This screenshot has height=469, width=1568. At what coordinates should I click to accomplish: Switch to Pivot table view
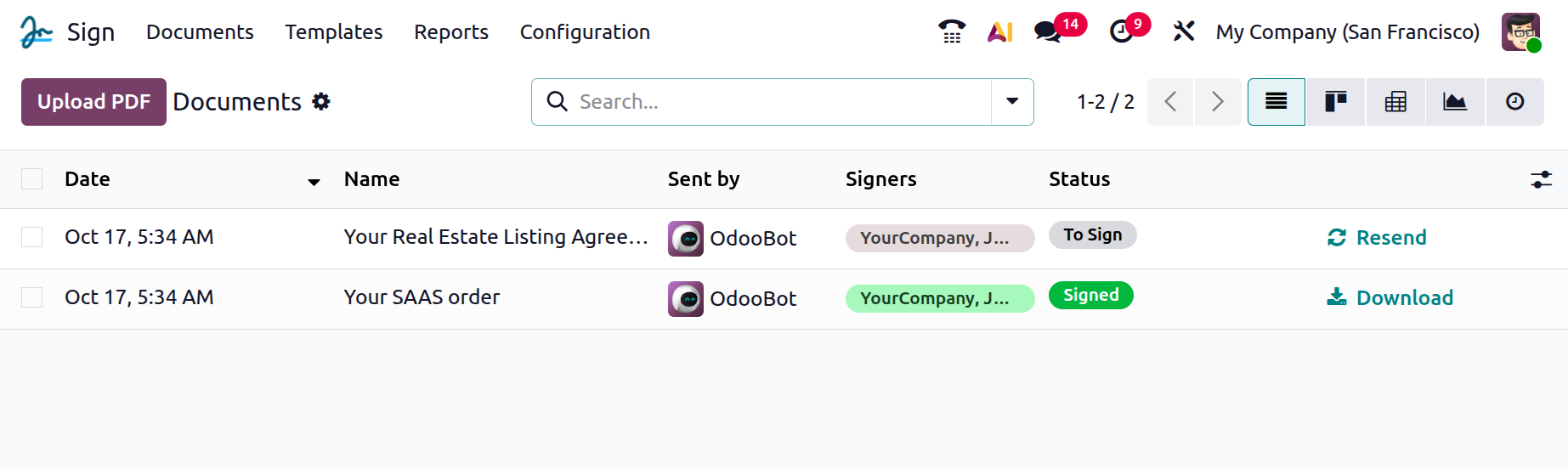[x=1395, y=102]
